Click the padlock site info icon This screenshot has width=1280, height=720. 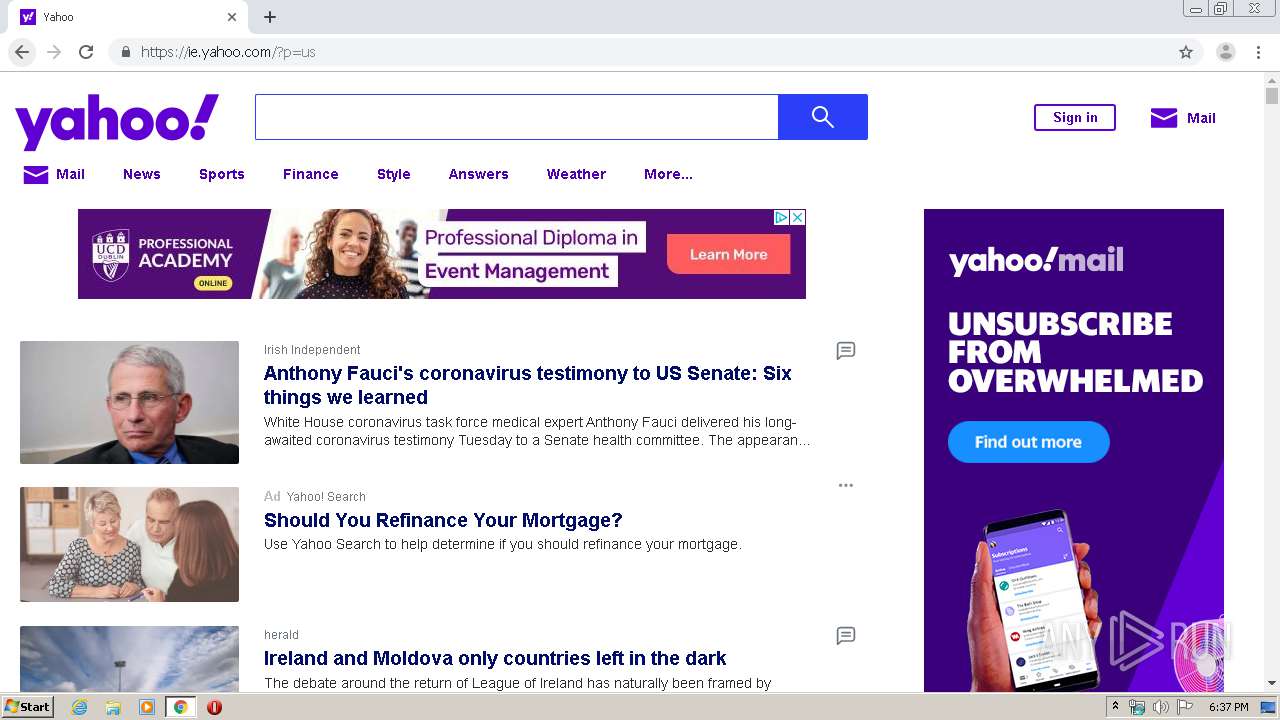click(x=125, y=52)
